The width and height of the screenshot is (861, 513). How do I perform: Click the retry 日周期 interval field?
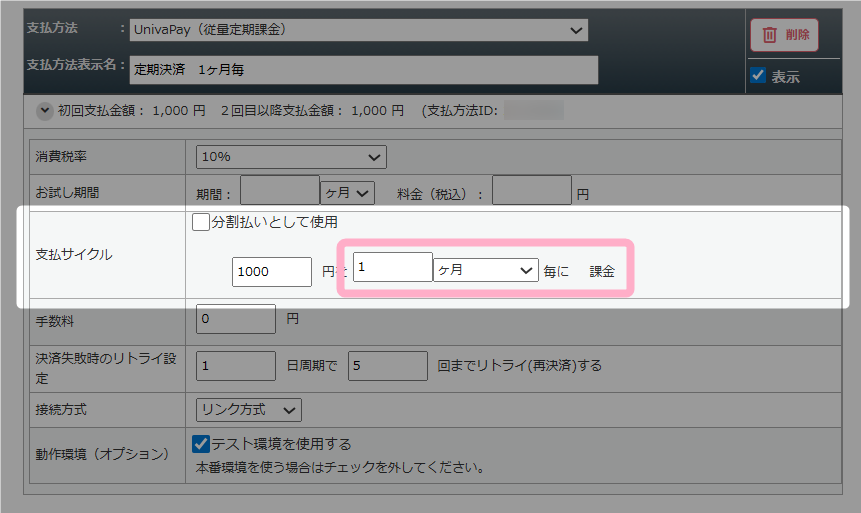click(x=236, y=366)
